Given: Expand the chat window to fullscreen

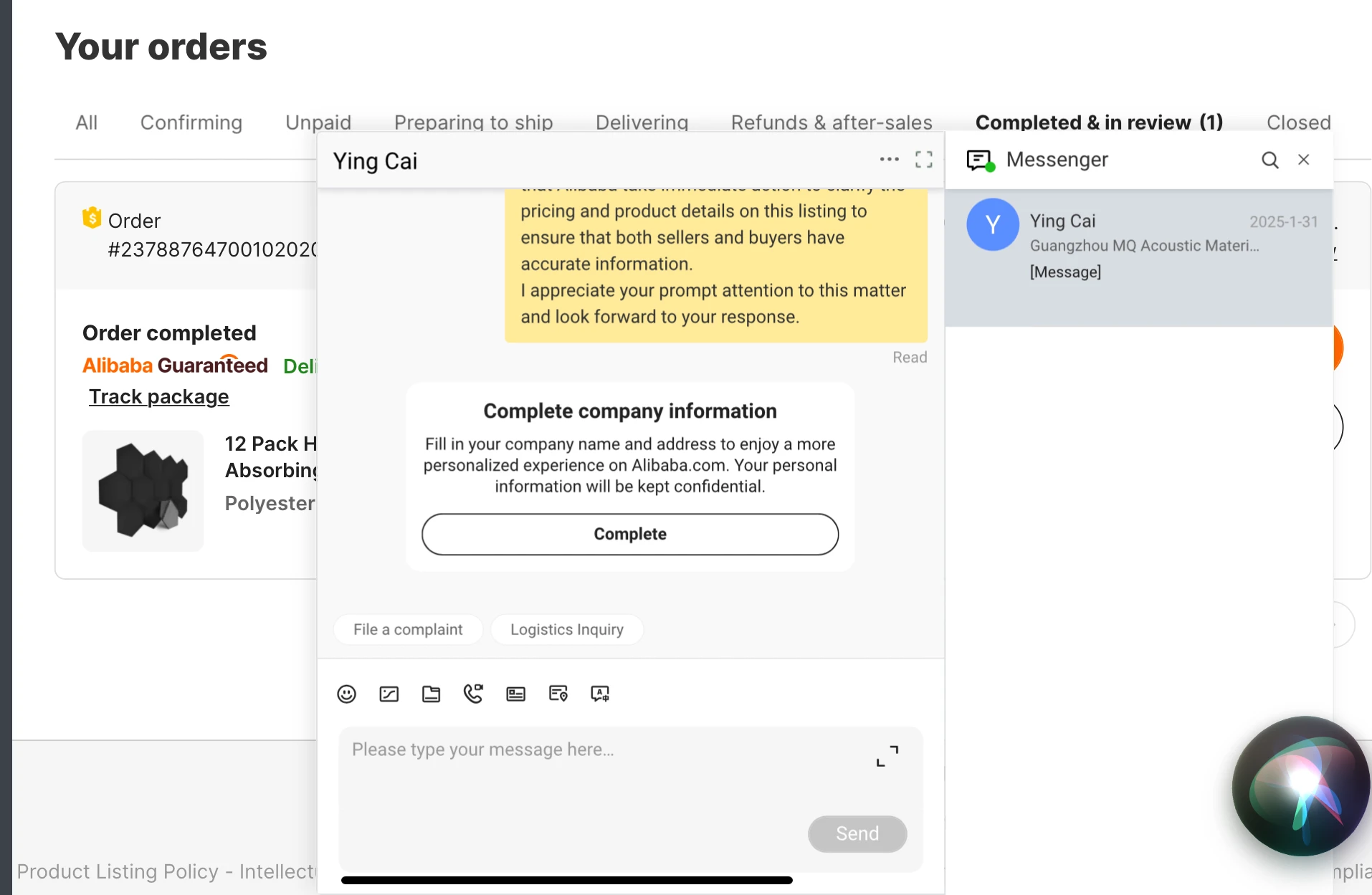Looking at the screenshot, I should tap(924, 160).
